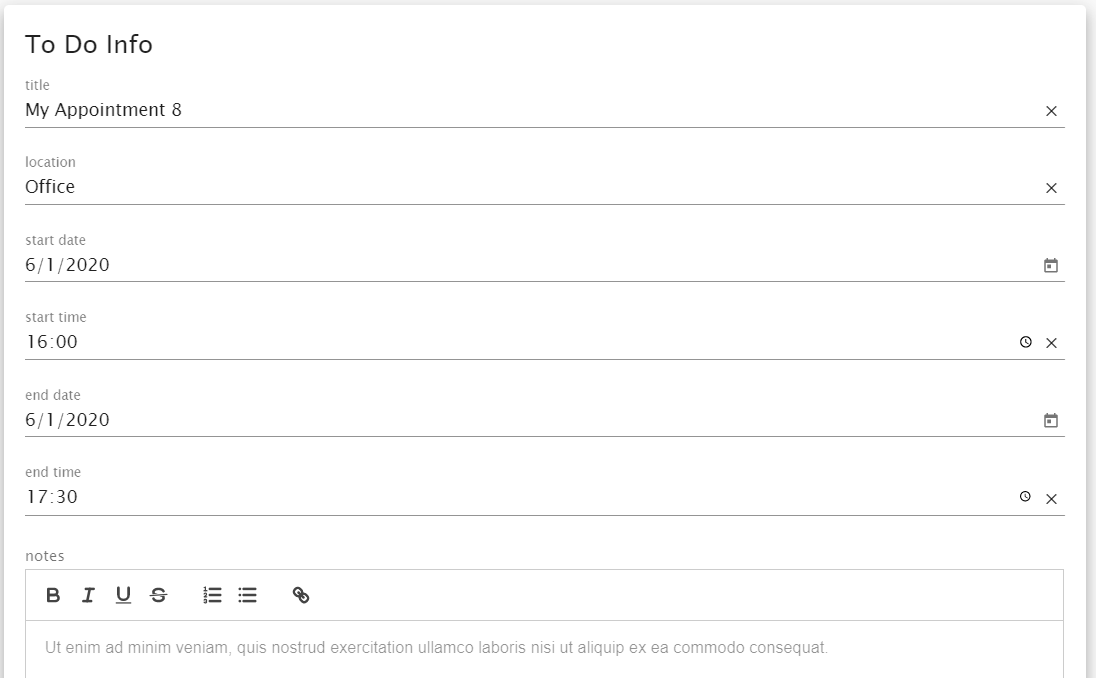This screenshot has height=678, width=1096.
Task: Insert a numbered list in notes
Action: 212,595
